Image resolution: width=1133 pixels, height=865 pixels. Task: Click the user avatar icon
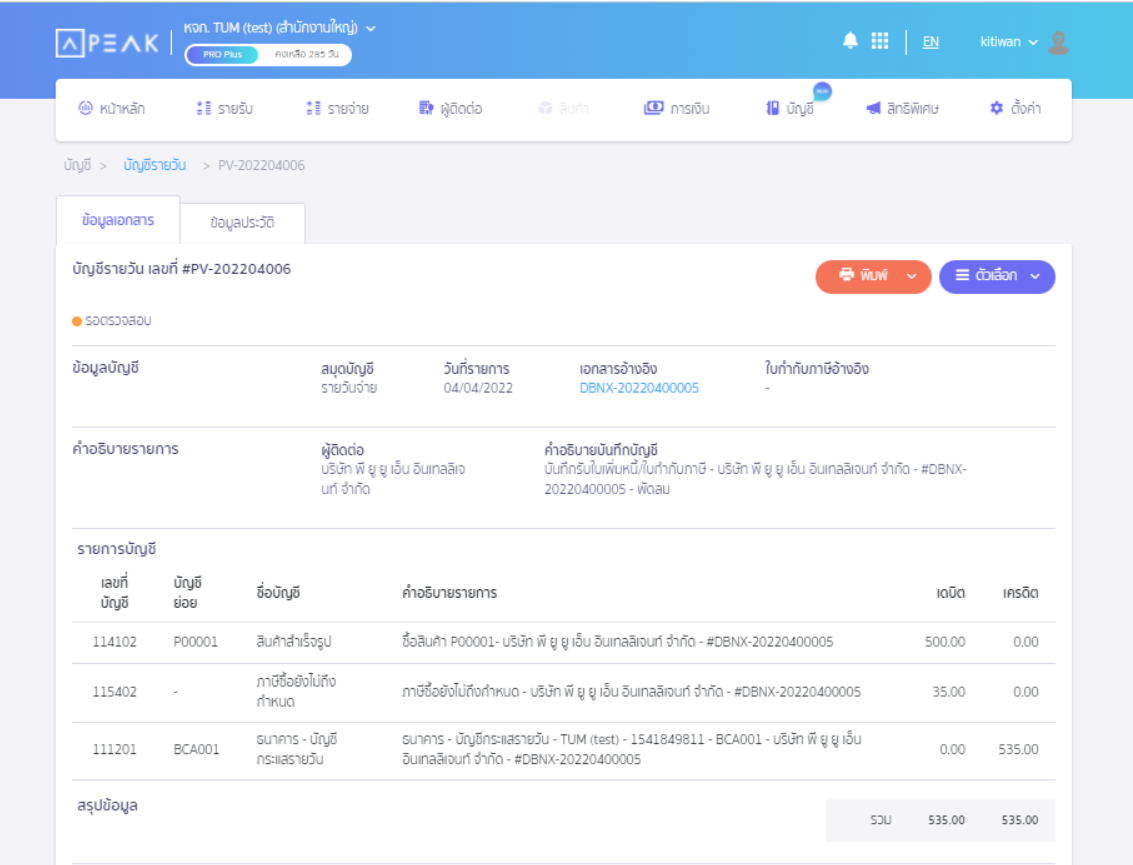click(1059, 43)
